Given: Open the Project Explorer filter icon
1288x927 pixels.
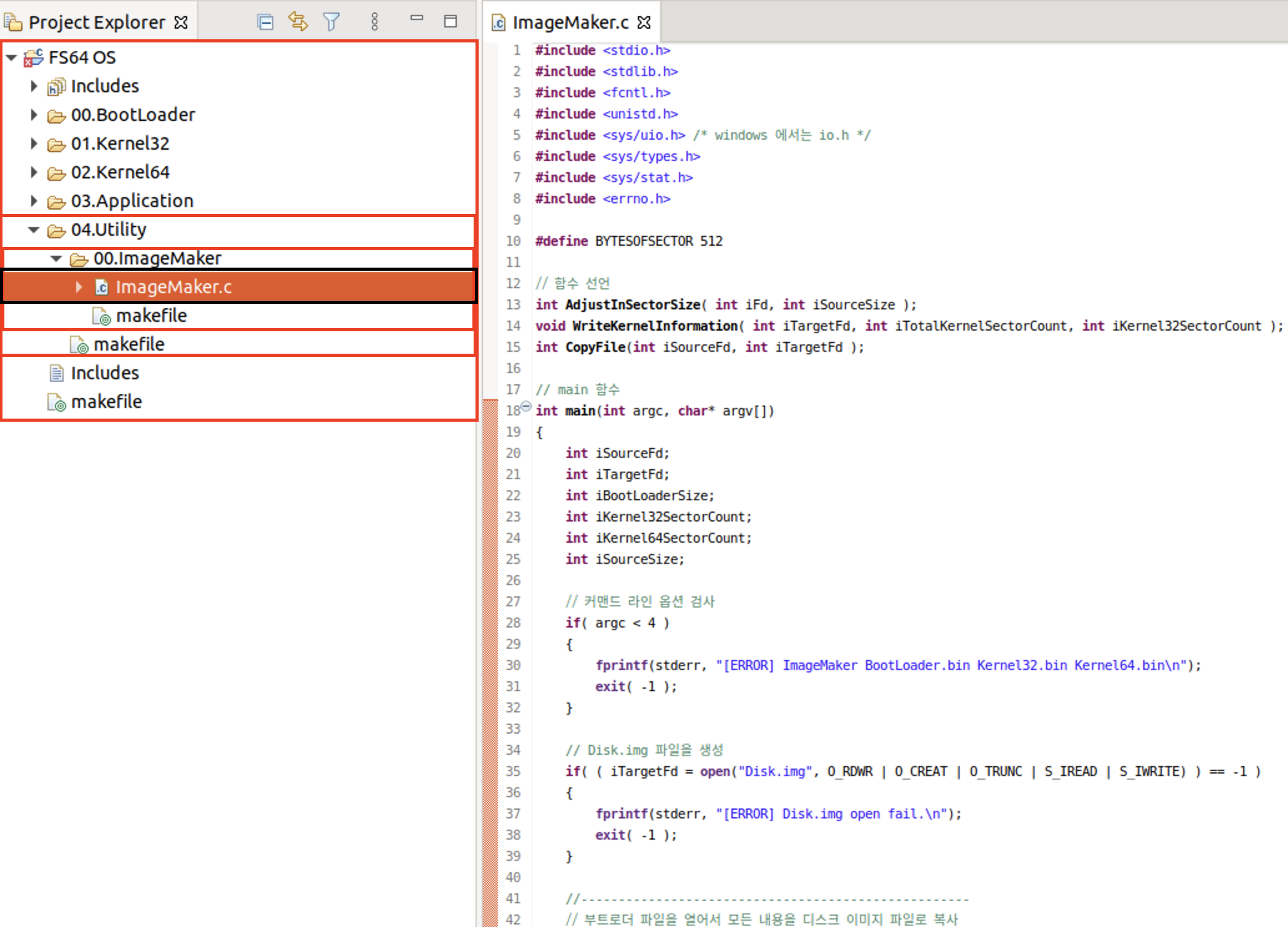Looking at the screenshot, I should coord(331,22).
